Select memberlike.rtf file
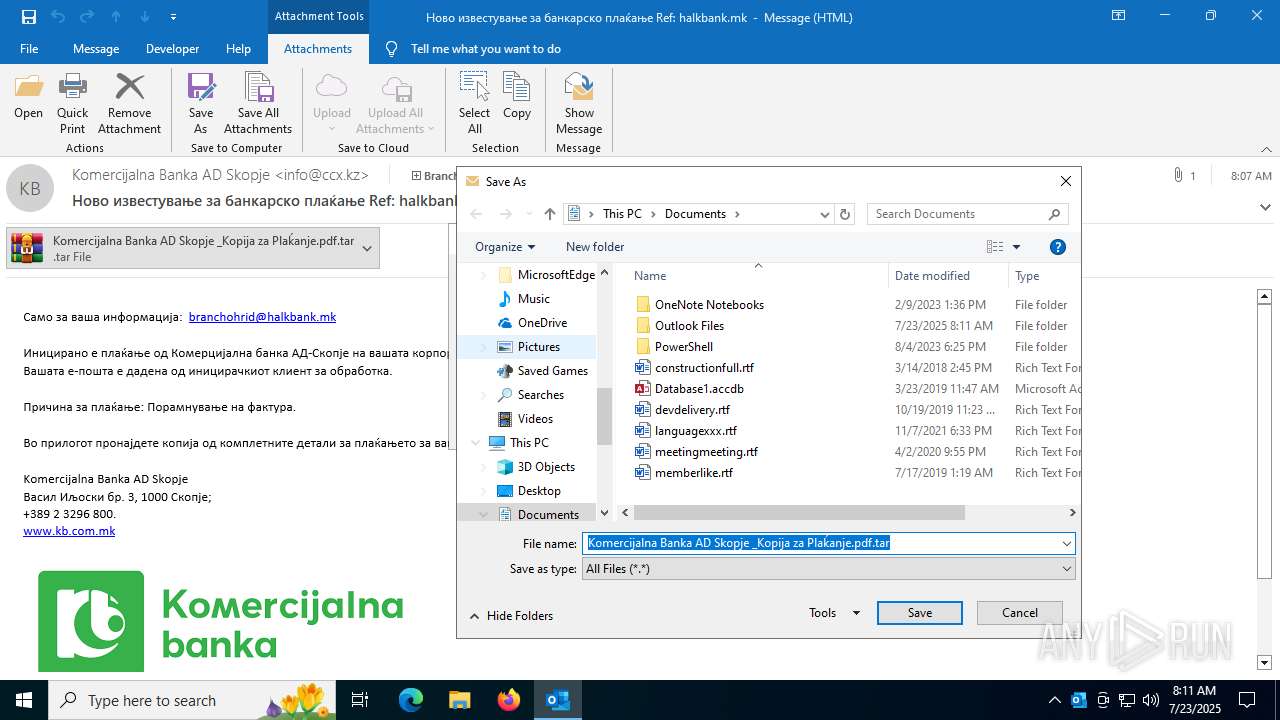This screenshot has width=1280, height=720. pos(694,473)
